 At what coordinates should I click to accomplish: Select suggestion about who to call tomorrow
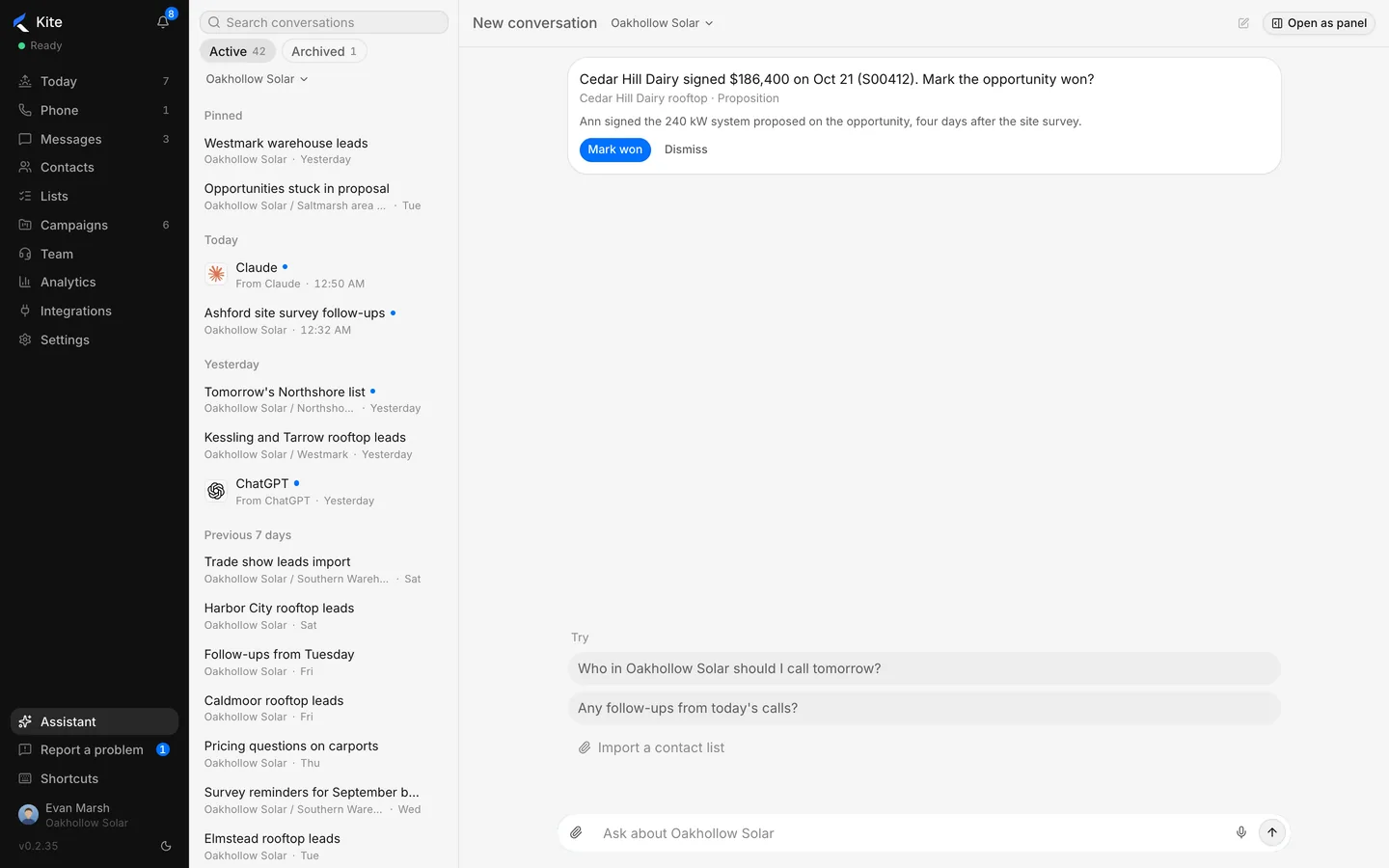click(x=924, y=668)
